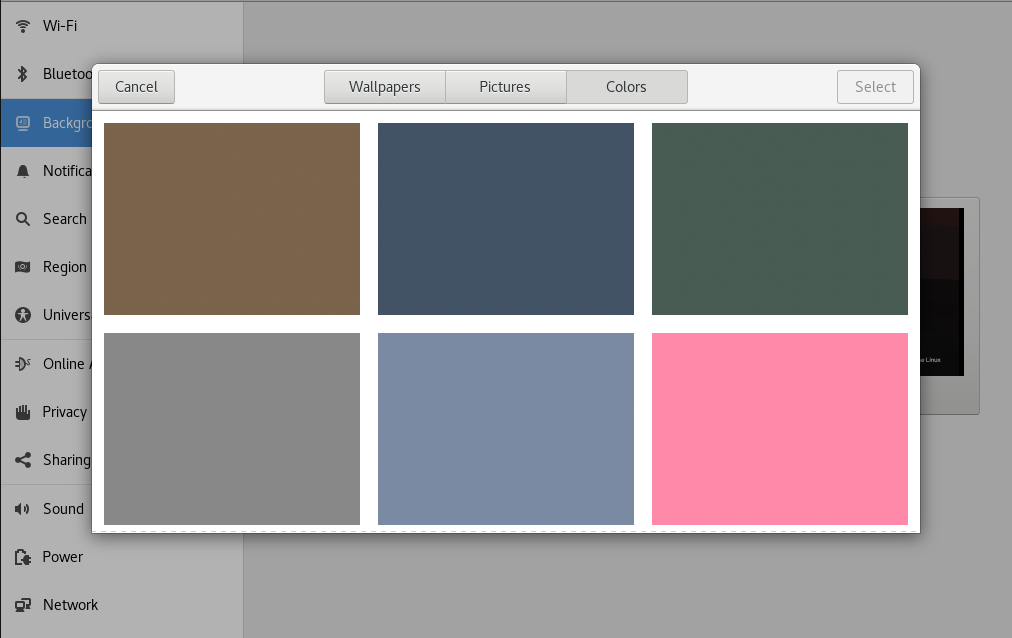The width and height of the screenshot is (1012, 638).
Task: Click the Background monitor icon in sidebar
Action: coord(23,123)
